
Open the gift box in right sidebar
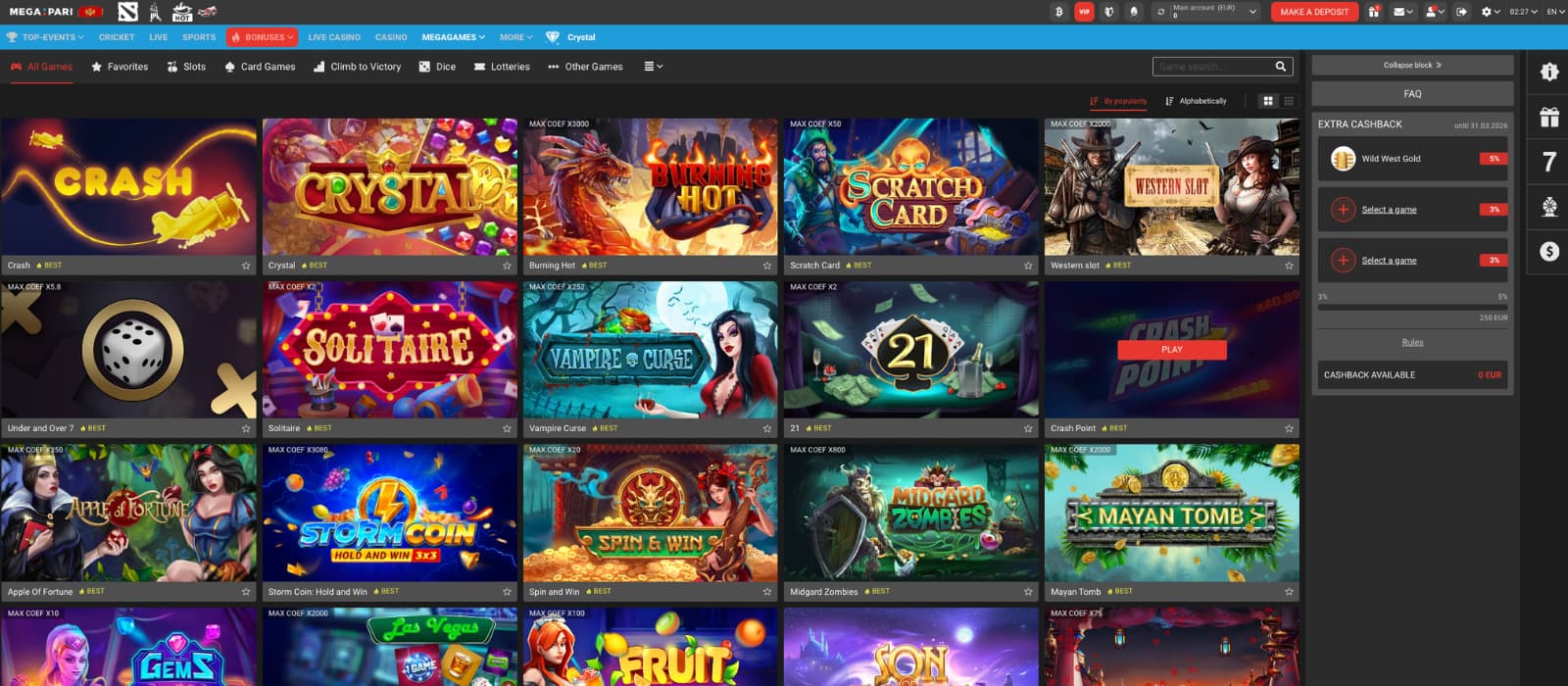[x=1548, y=118]
